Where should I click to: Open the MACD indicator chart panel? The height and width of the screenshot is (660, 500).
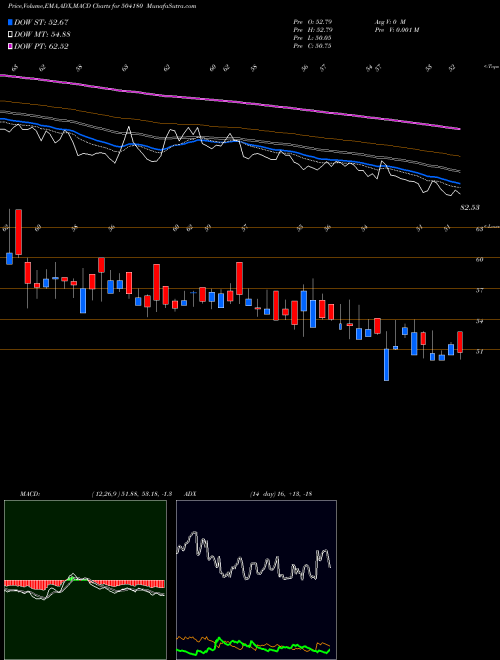[x=85, y=580]
